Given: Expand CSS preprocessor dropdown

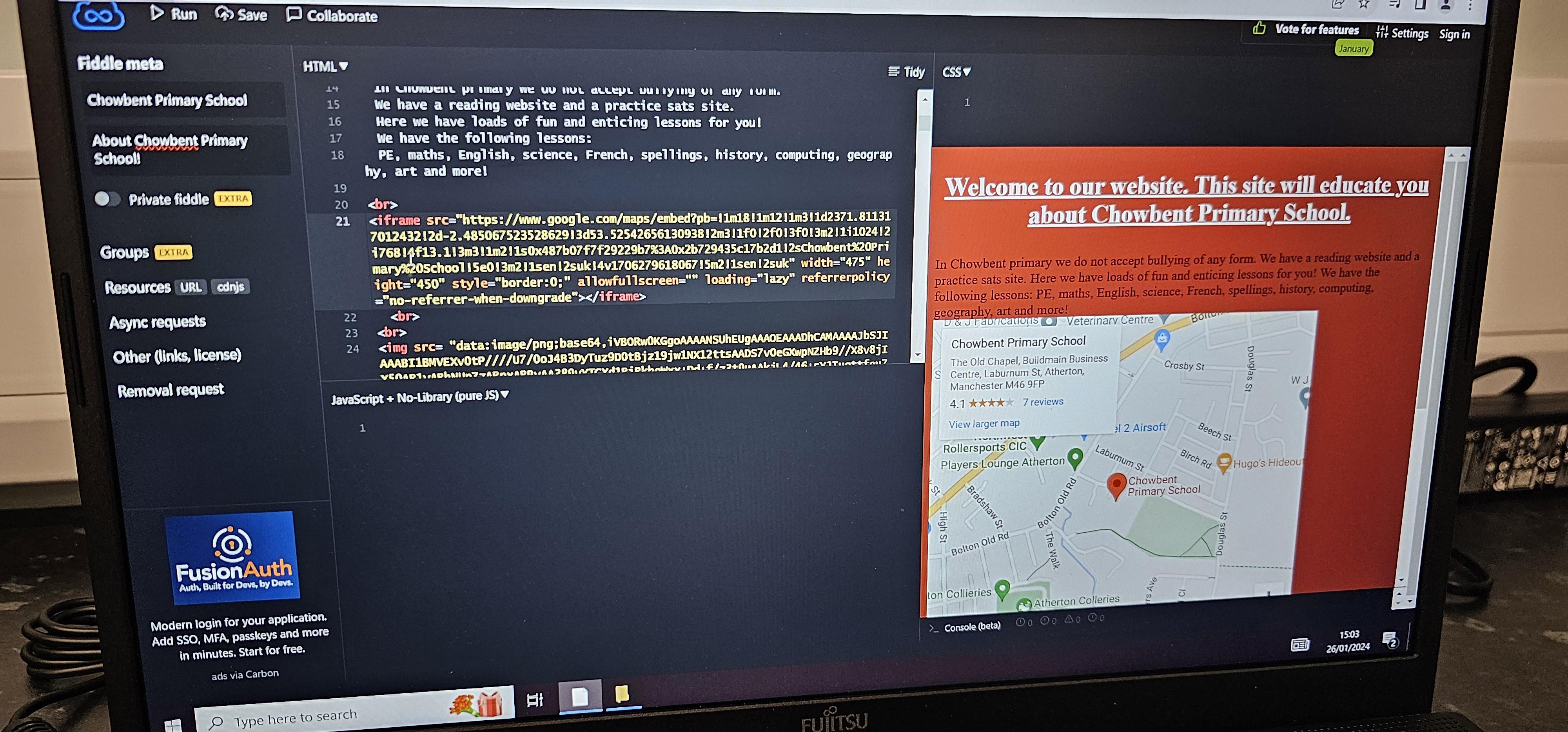Looking at the screenshot, I should coord(956,72).
